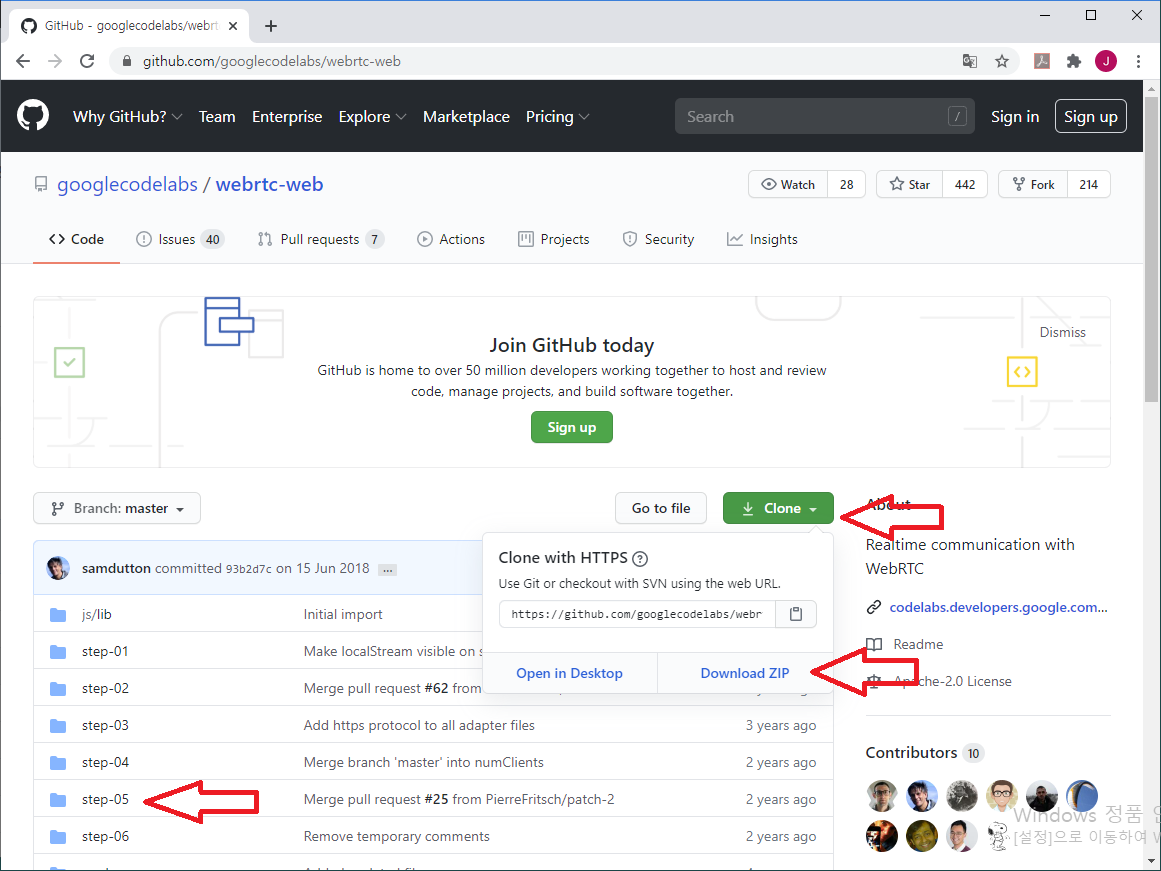Click the outlined Sign up header button

tap(1091, 116)
